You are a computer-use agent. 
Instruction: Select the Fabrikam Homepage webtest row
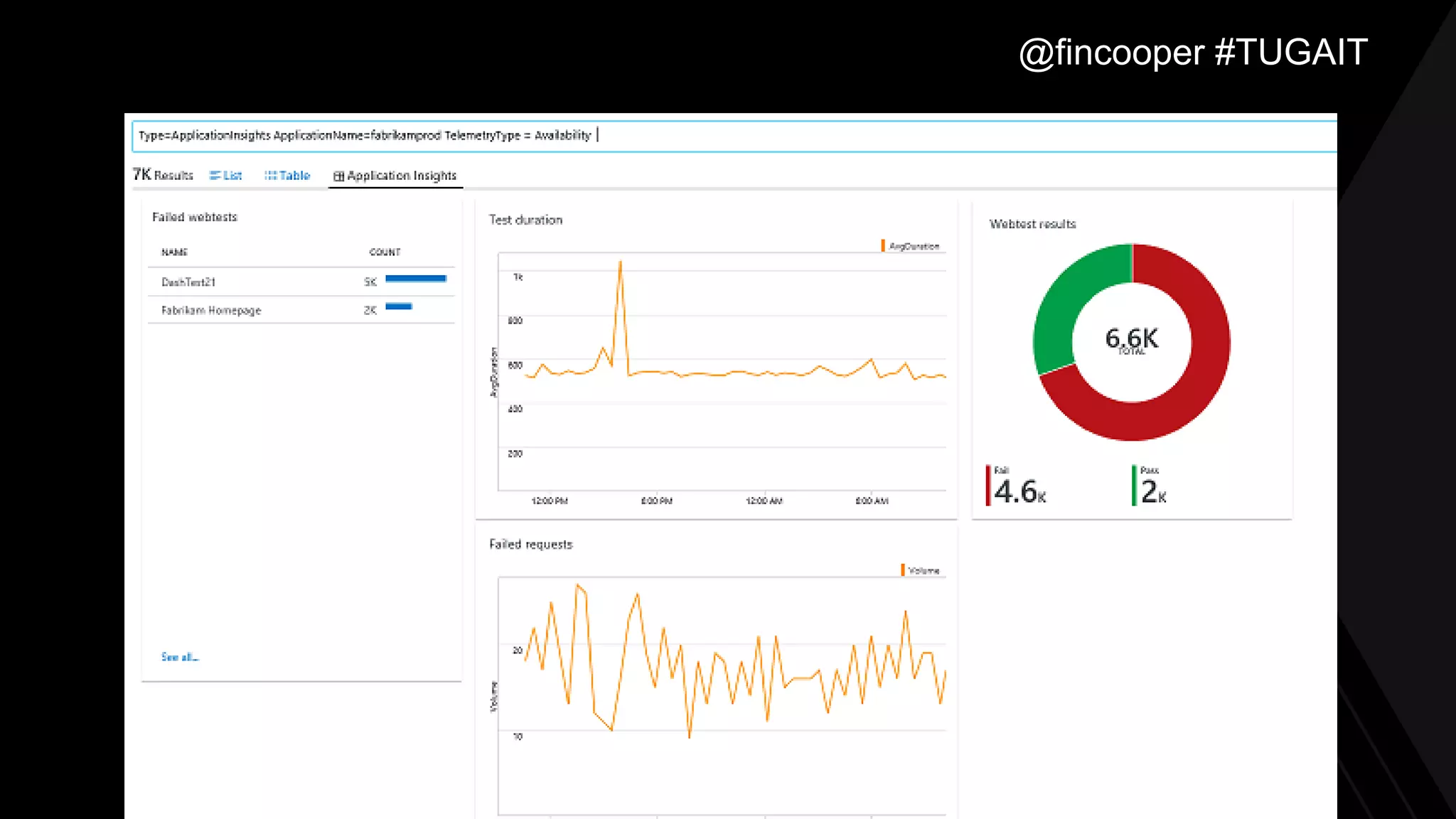point(301,311)
